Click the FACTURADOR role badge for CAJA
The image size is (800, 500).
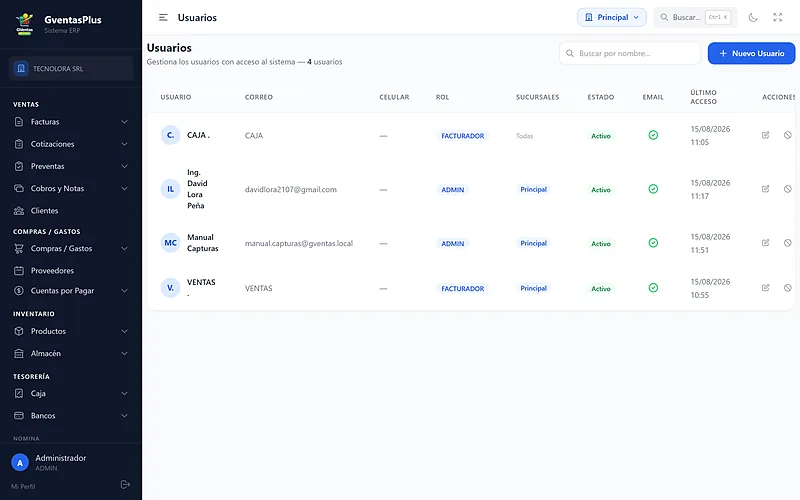coord(462,136)
